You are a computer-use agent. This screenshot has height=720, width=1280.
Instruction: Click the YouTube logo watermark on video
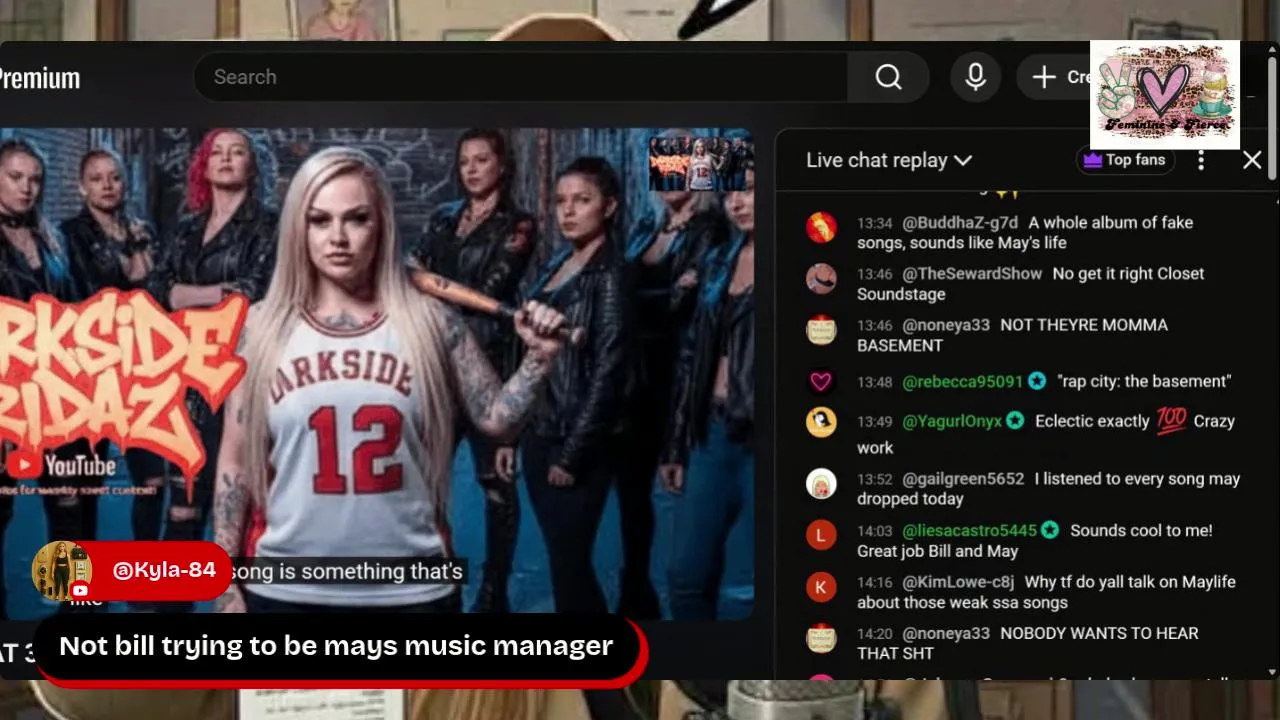tap(62, 466)
